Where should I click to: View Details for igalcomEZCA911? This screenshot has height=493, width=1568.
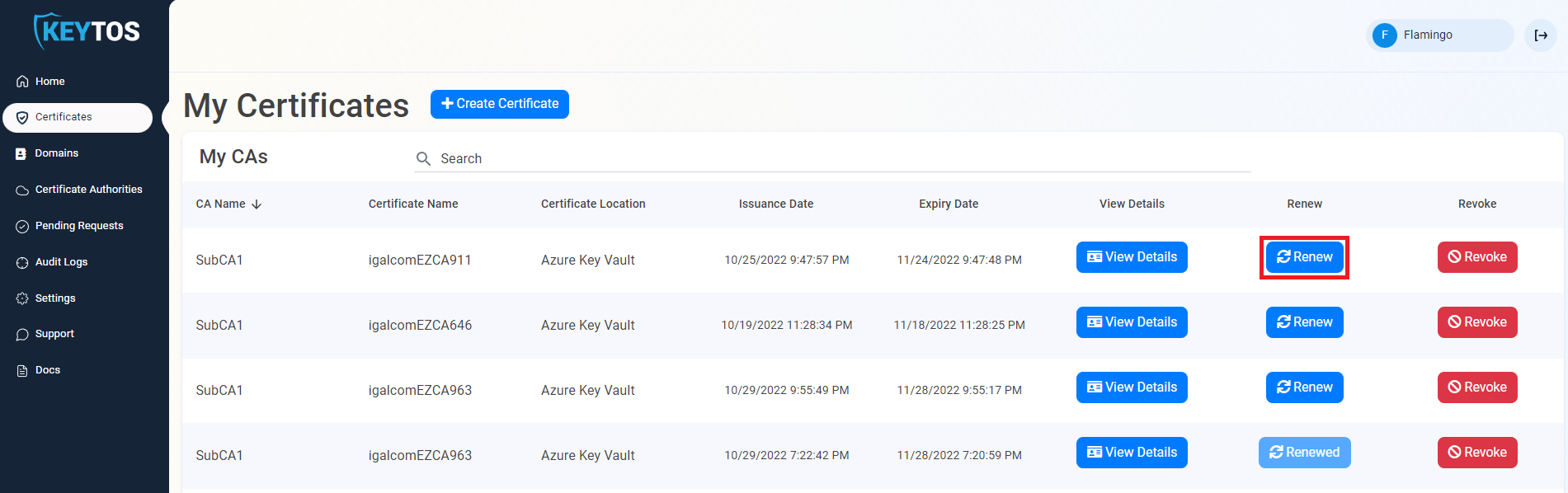pyautogui.click(x=1132, y=257)
